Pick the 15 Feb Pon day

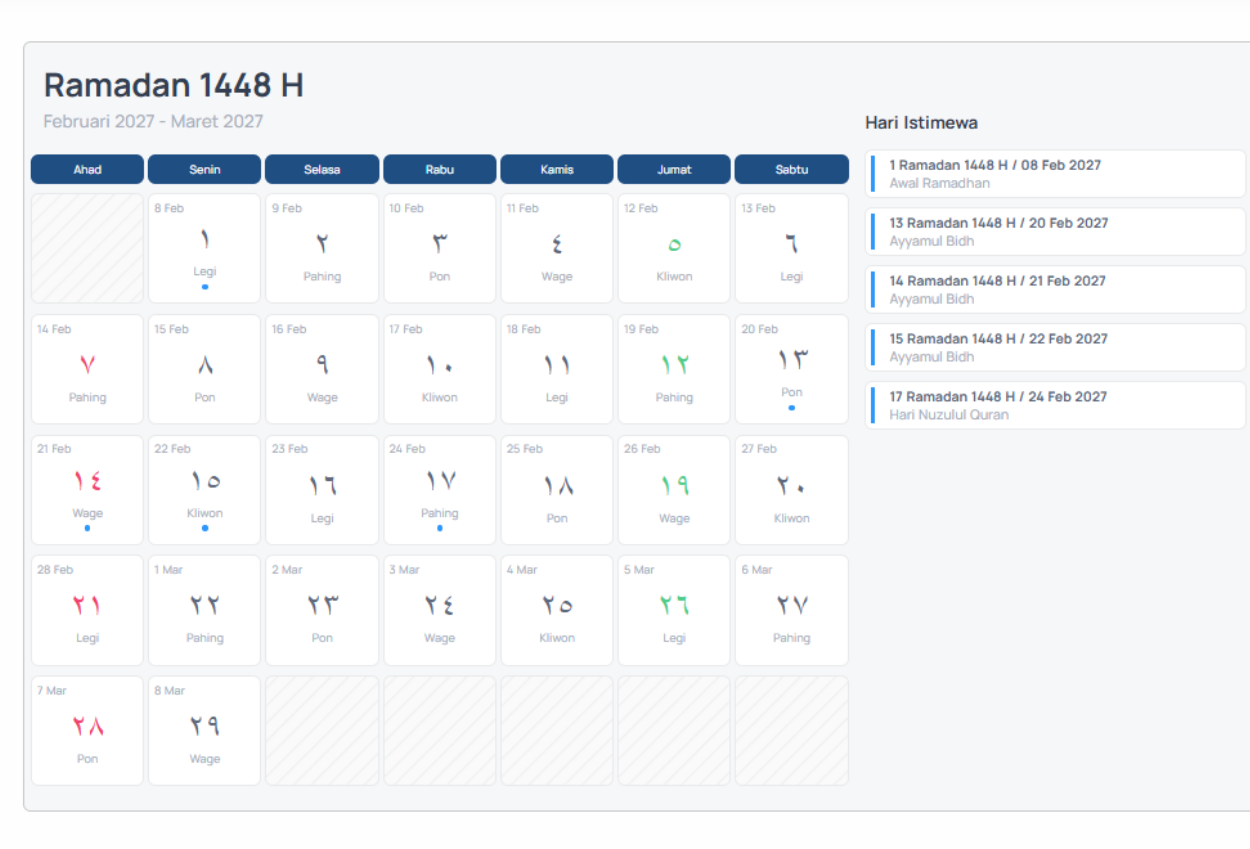(204, 369)
